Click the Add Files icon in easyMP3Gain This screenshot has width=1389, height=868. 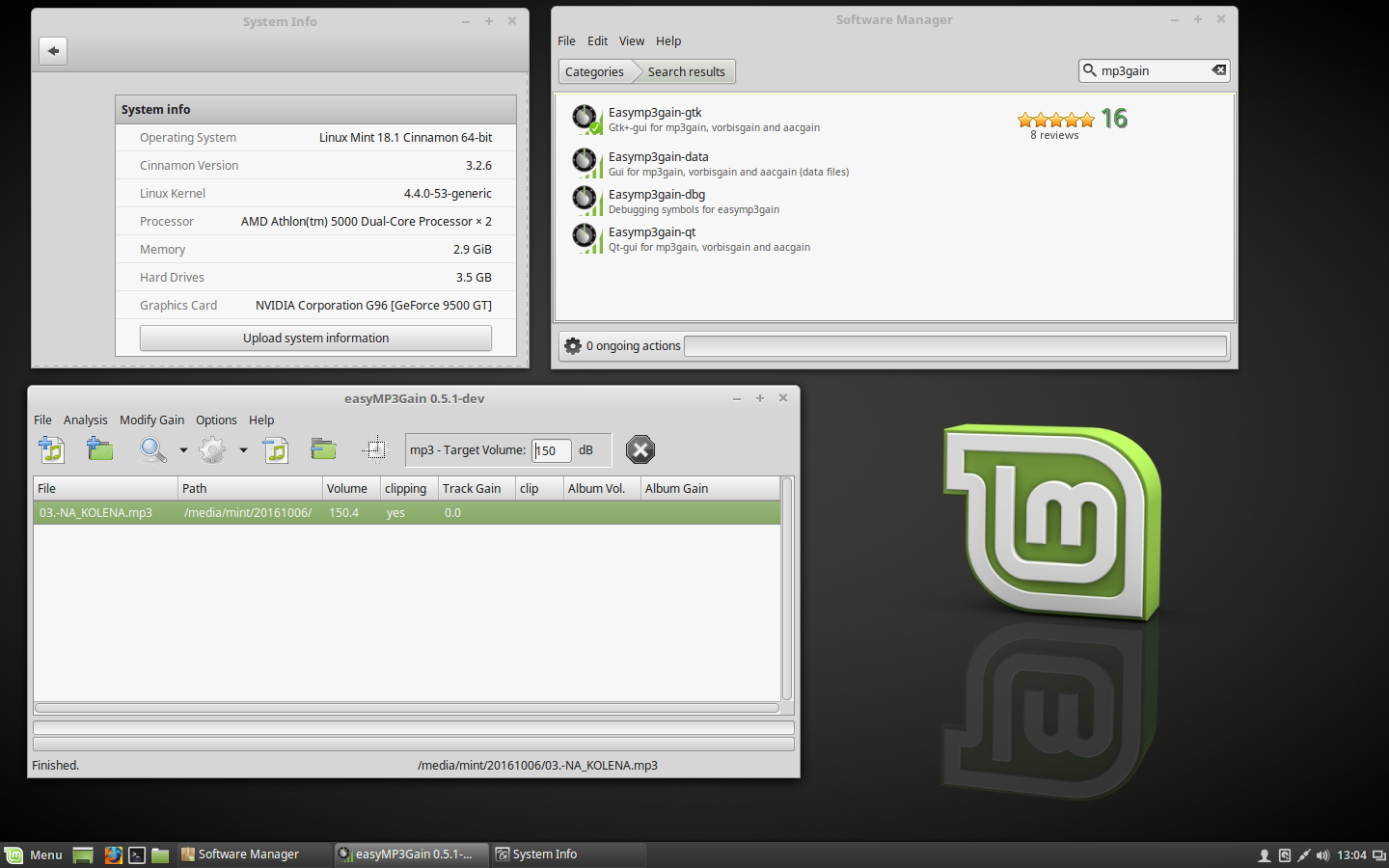[x=51, y=449]
